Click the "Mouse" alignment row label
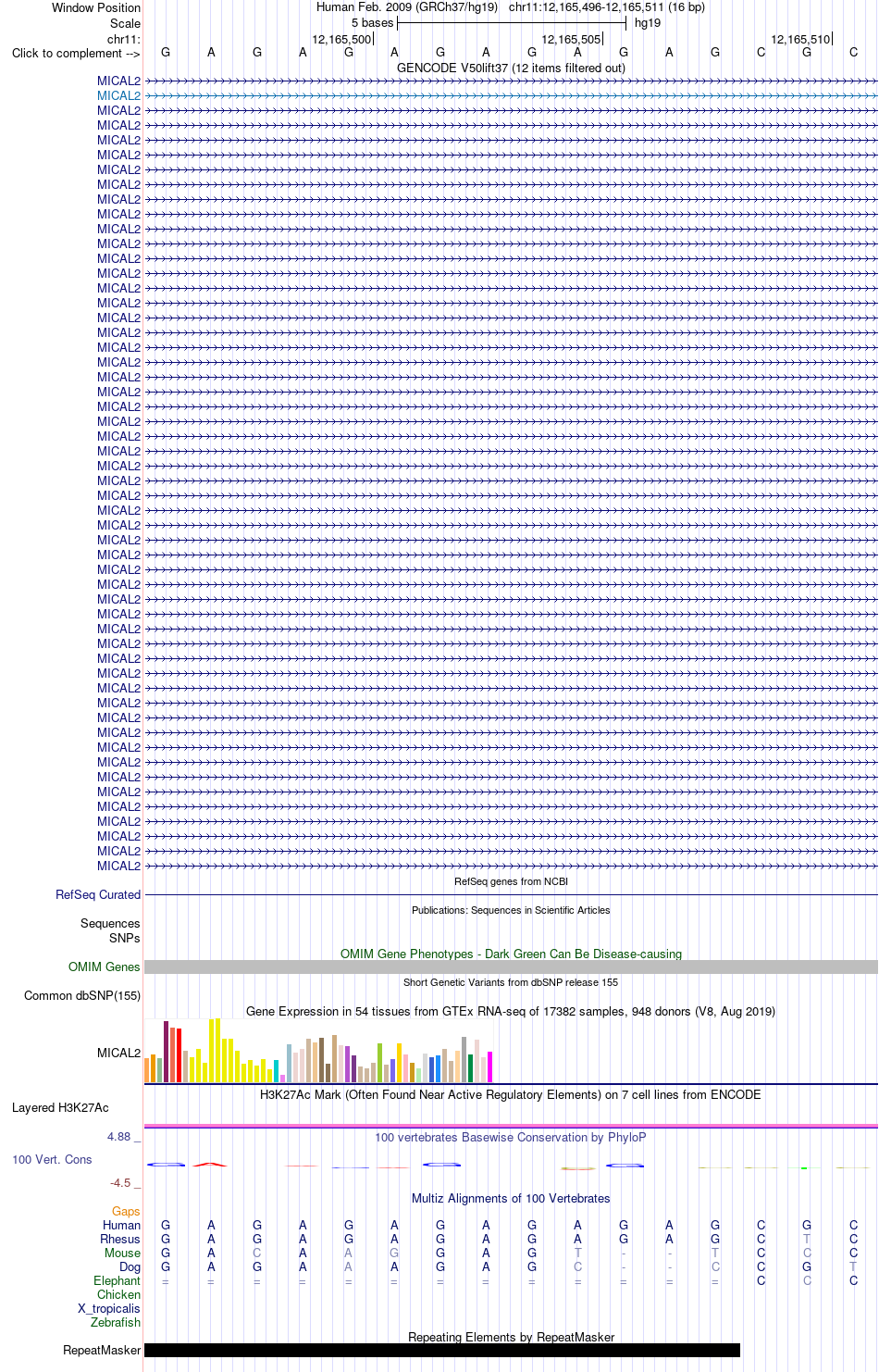879x1372 pixels. click(x=122, y=1253)
